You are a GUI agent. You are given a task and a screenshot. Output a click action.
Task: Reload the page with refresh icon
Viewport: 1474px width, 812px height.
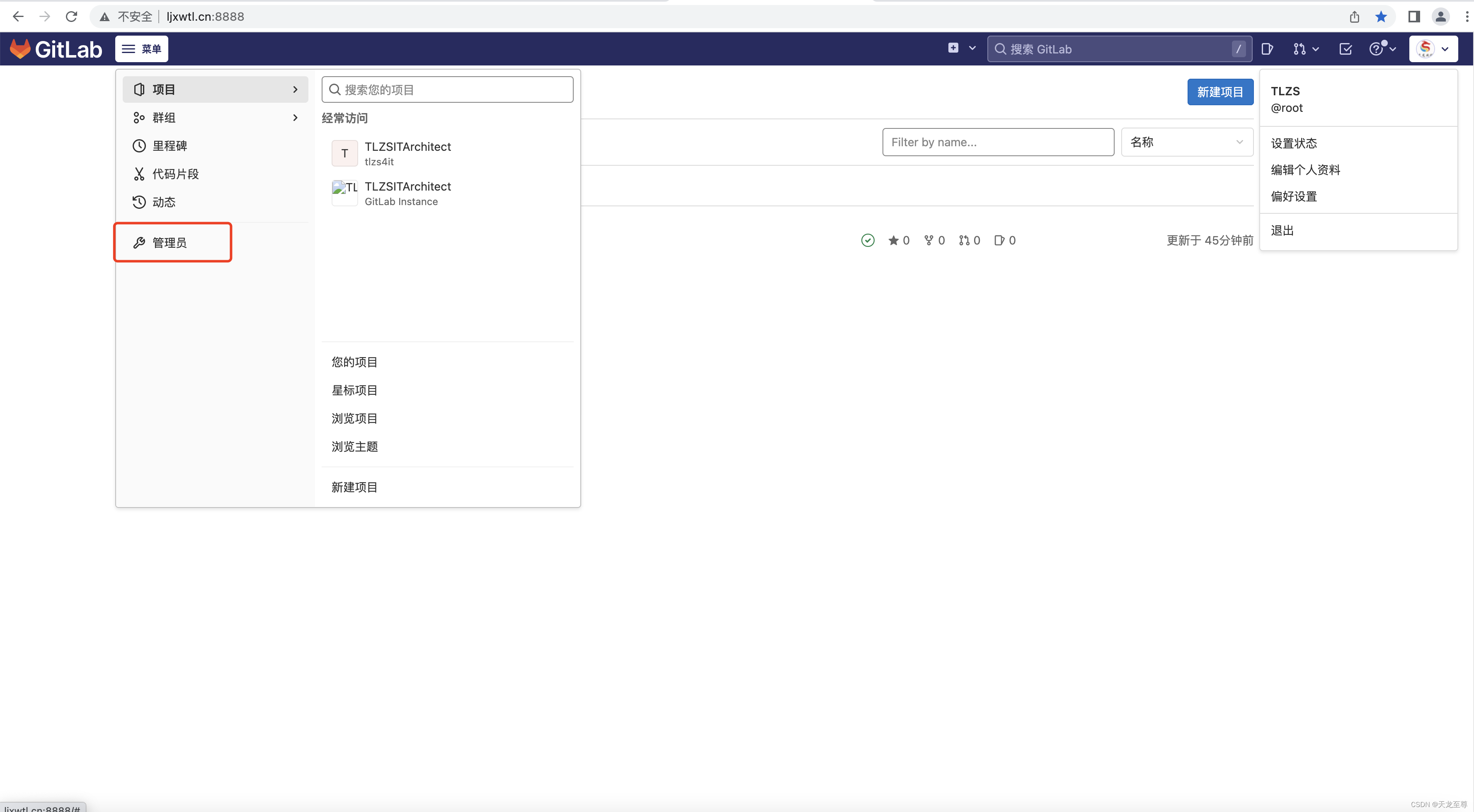click(x=71, y=17)
